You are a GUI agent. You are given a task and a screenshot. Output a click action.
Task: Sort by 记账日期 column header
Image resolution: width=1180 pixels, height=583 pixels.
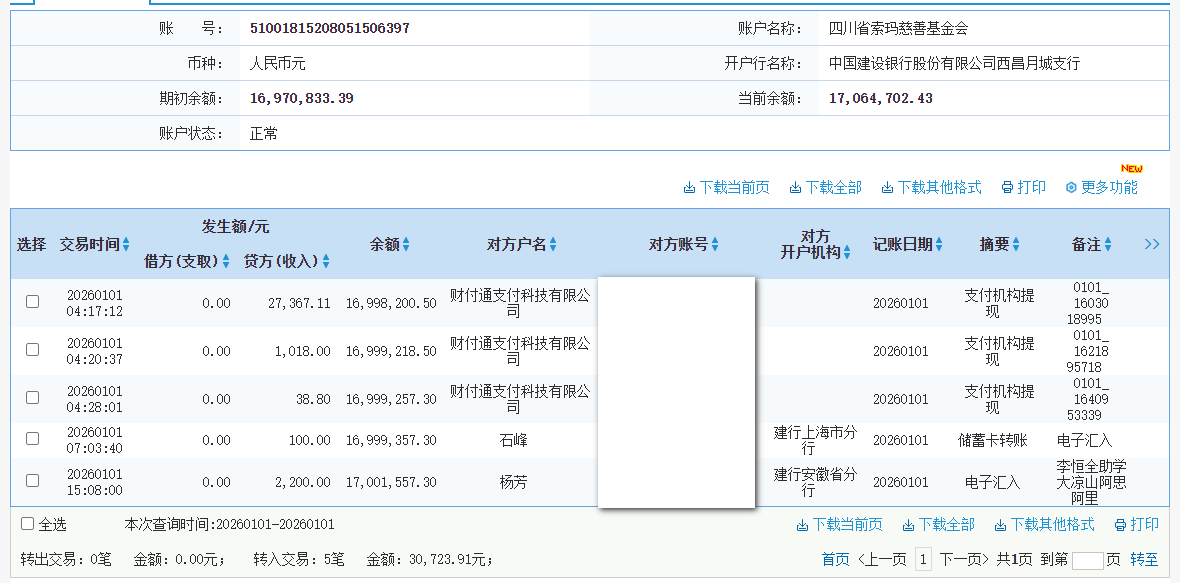(939, 245)
